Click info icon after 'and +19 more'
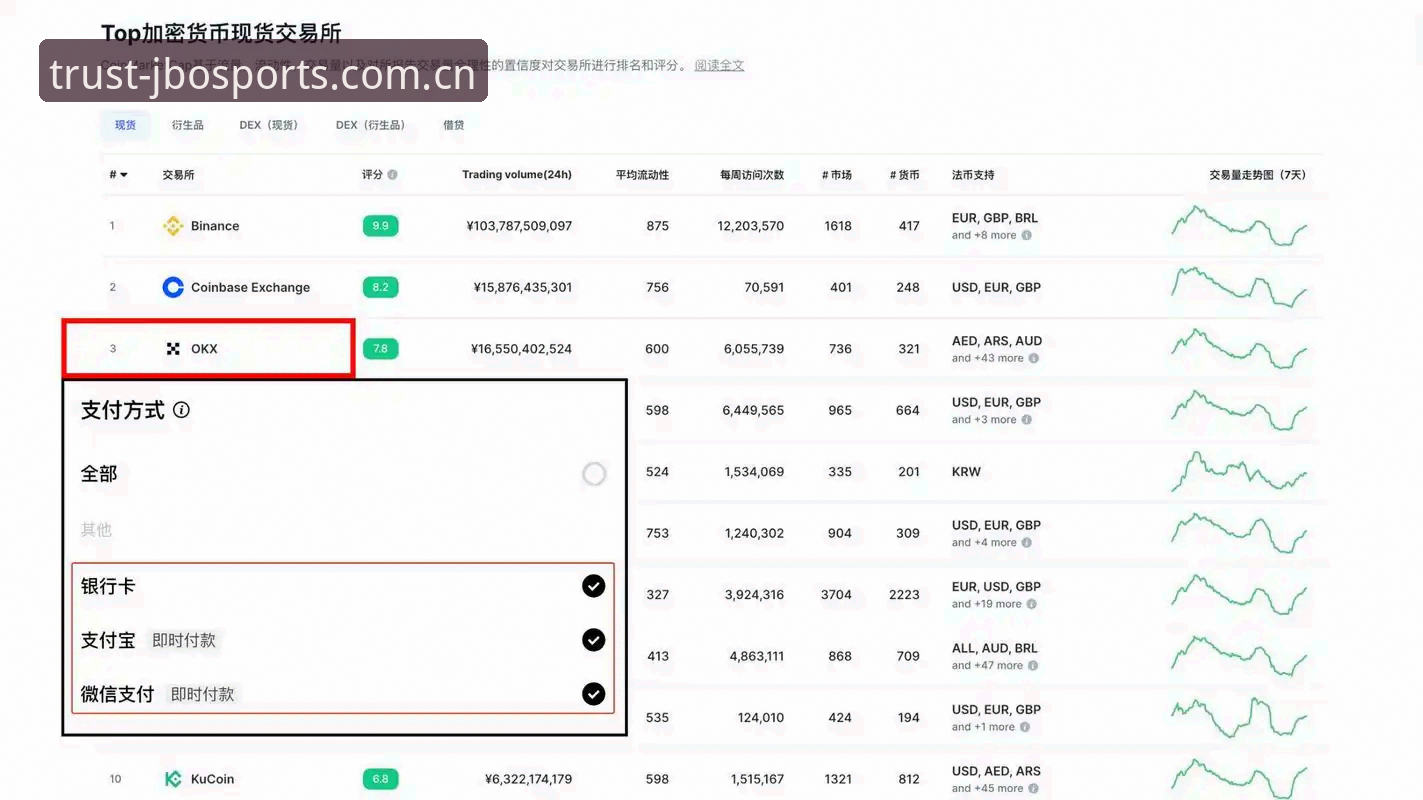 tap(1032, 604)
